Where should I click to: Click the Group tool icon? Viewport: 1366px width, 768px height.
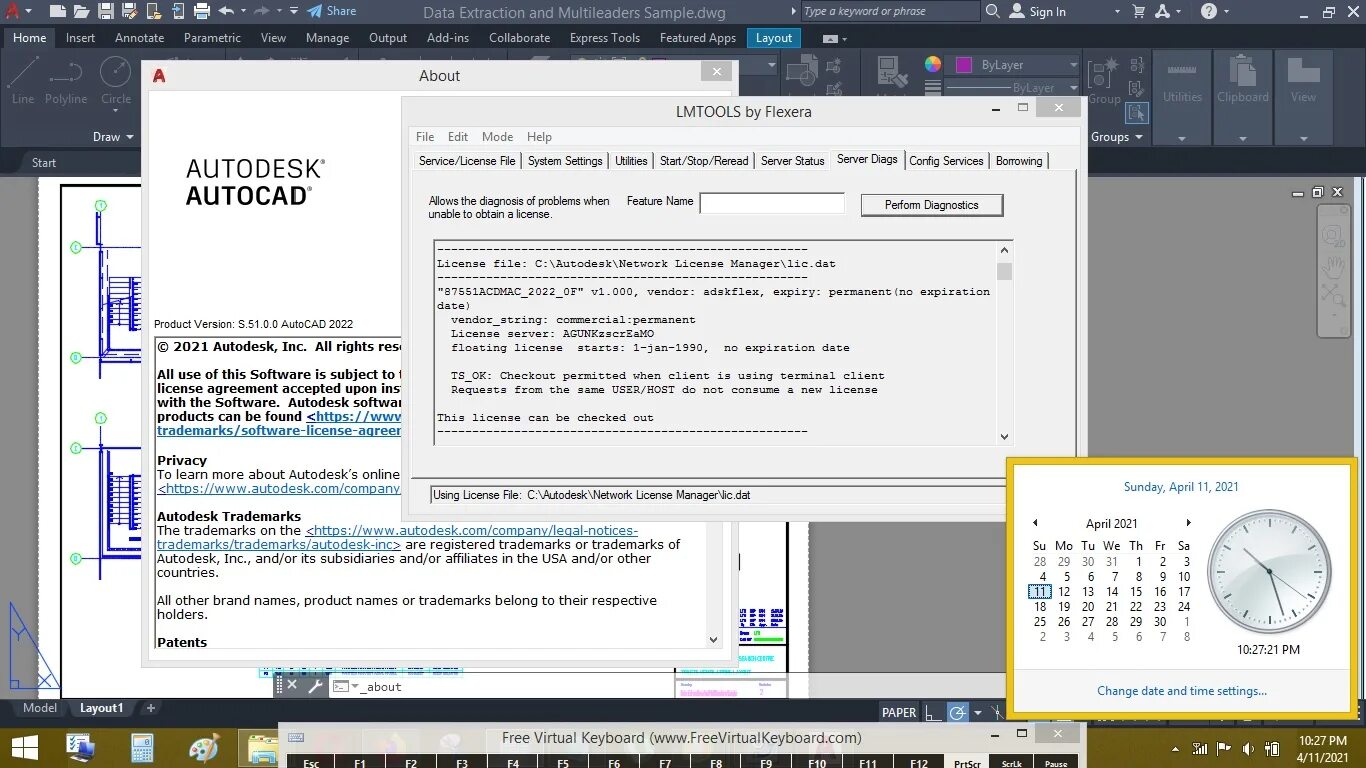click(x=1104, y=80)
